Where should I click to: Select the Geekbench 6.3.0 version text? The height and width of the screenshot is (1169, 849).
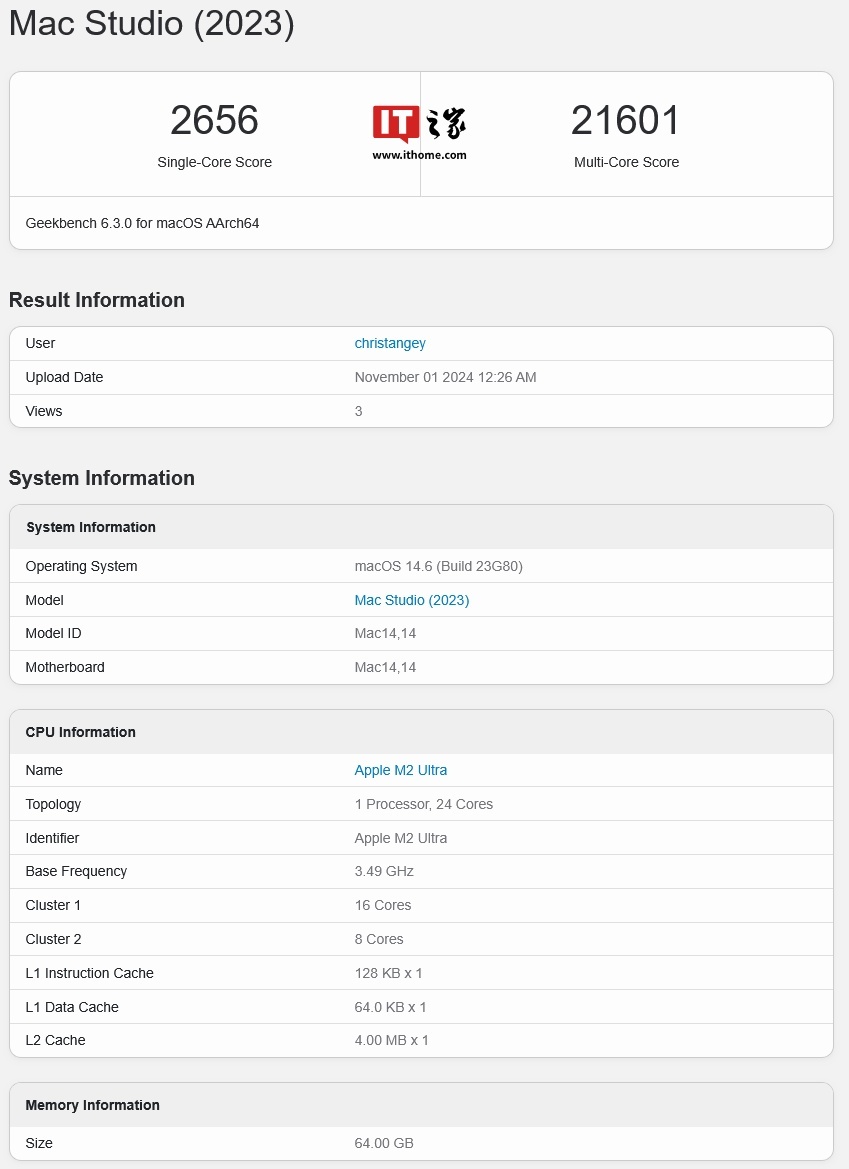pos(142,223)
